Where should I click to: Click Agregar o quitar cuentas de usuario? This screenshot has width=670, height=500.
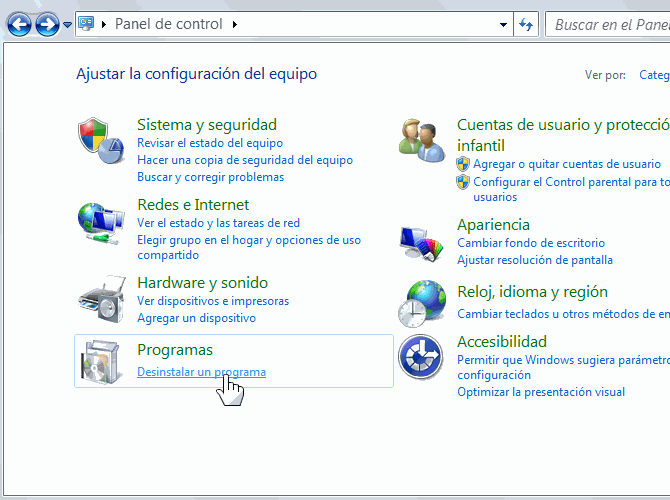click(x=567, y=164)
